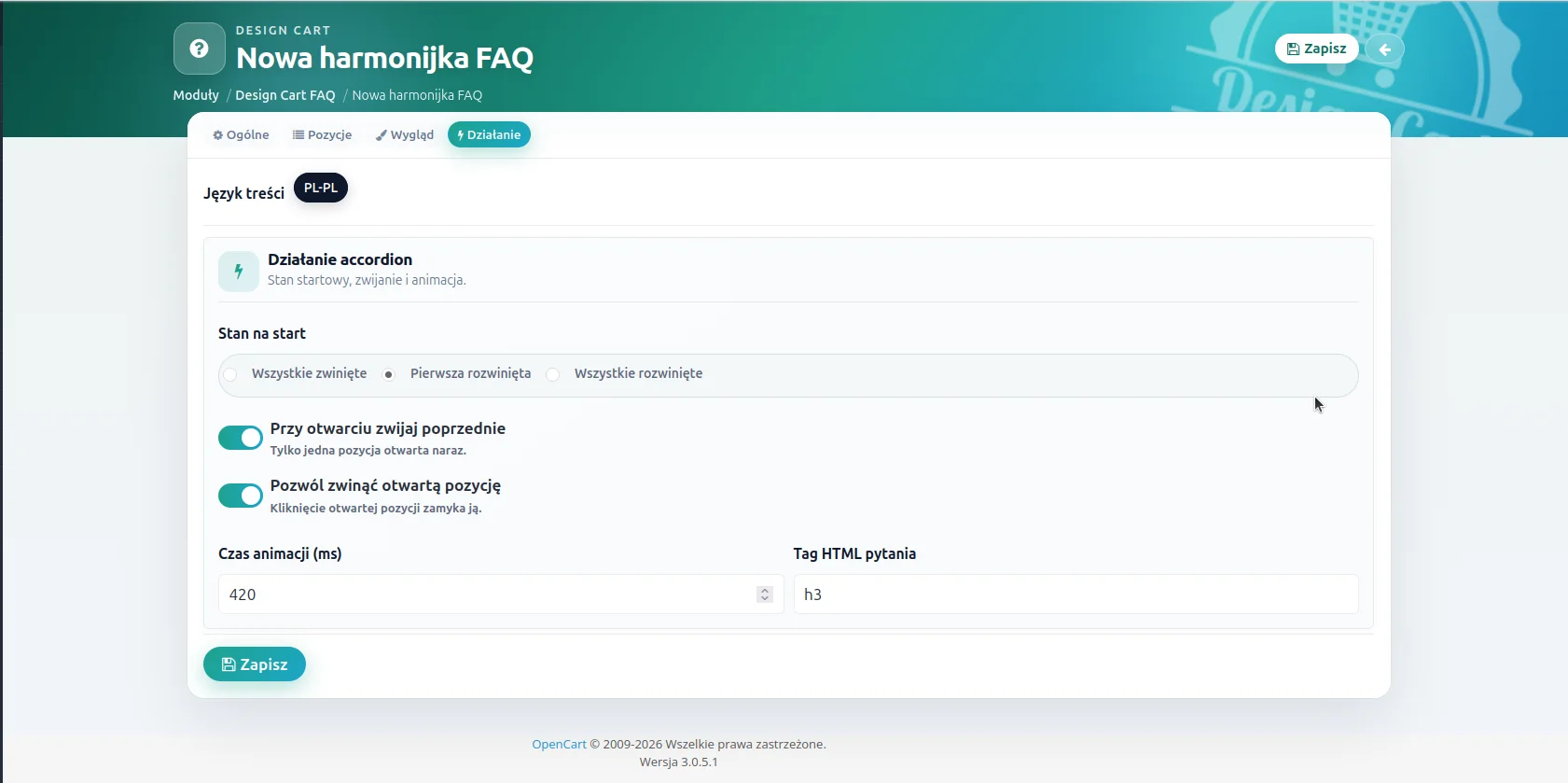Open the OpenCart footer link

pos(559,744)
